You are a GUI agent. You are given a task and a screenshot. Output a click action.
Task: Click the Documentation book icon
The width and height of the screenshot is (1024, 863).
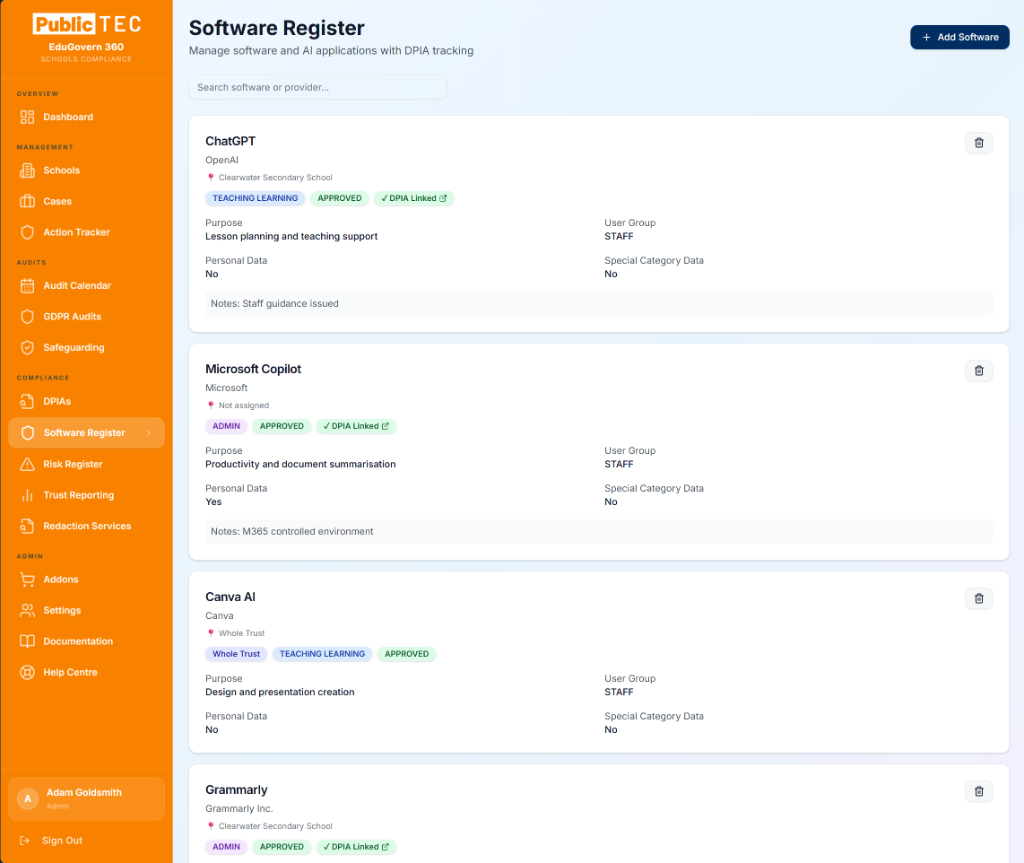pos(27,642)
